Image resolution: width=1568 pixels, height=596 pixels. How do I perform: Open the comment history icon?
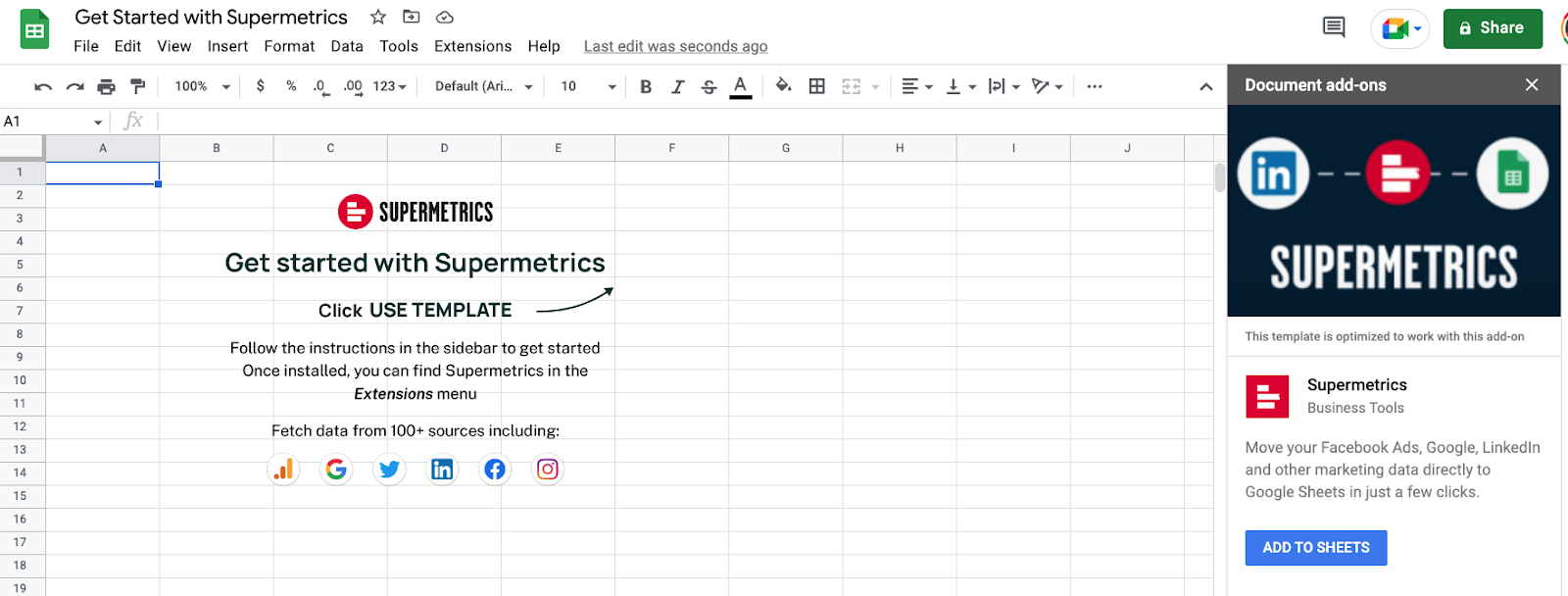[1334, 27]
